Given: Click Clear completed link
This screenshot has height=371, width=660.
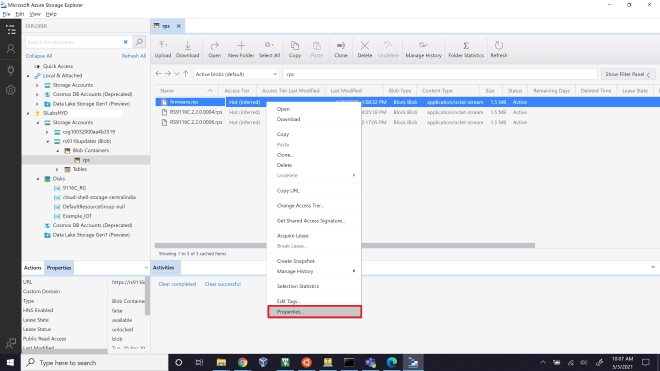Looking at the screenshot, I should pos(177,284).
